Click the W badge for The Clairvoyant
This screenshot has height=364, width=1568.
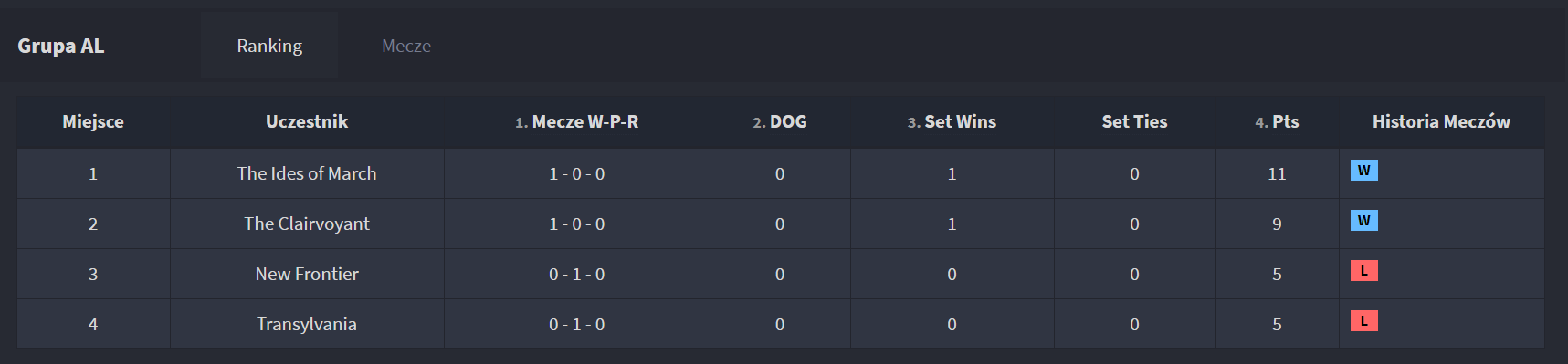1363,220
